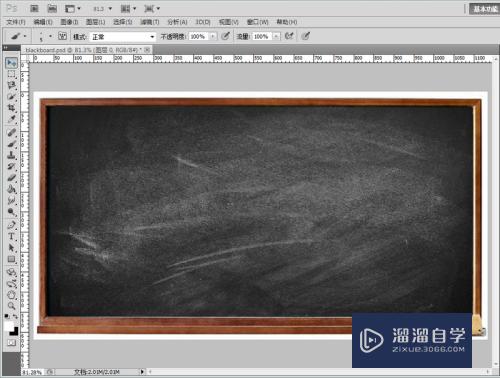Open the 图像(I) Image menu

[x=69, y=22]
